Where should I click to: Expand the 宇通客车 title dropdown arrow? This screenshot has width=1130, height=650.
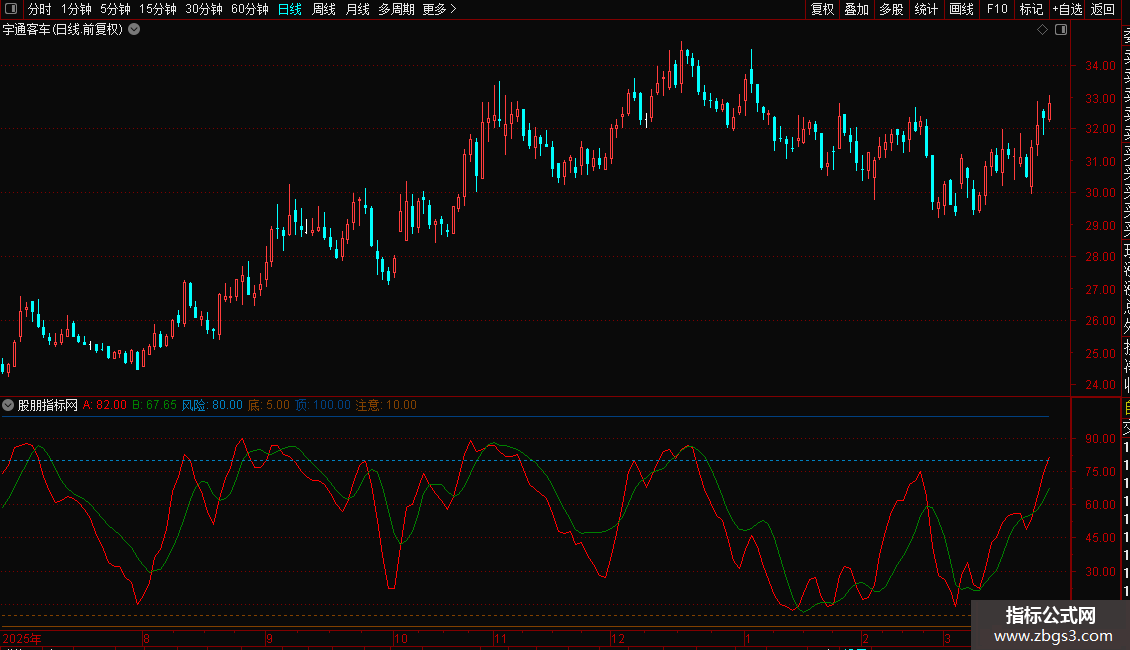[x=134, y=30]
